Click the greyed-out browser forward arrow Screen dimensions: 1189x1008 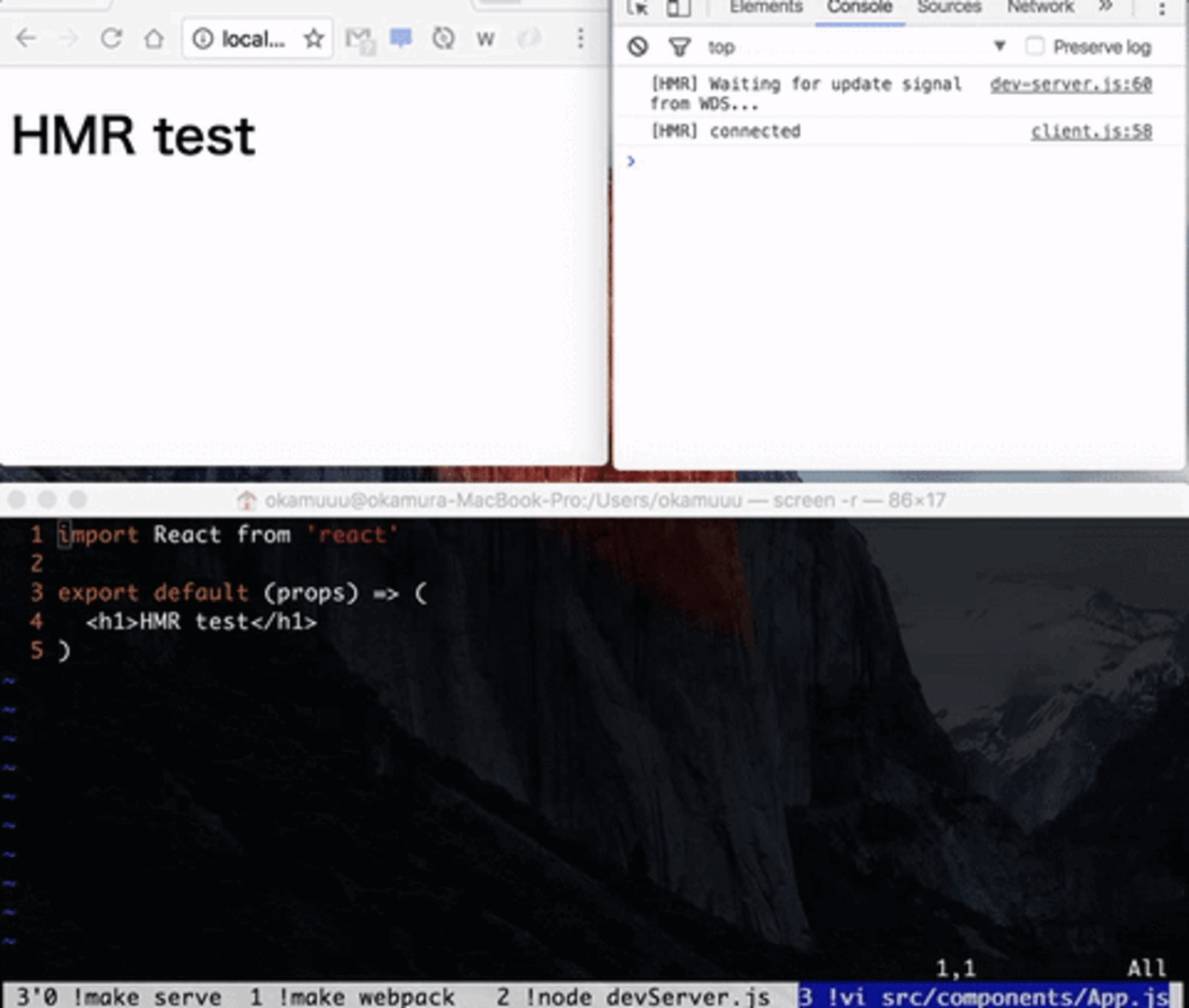click(x=69, y=38)
